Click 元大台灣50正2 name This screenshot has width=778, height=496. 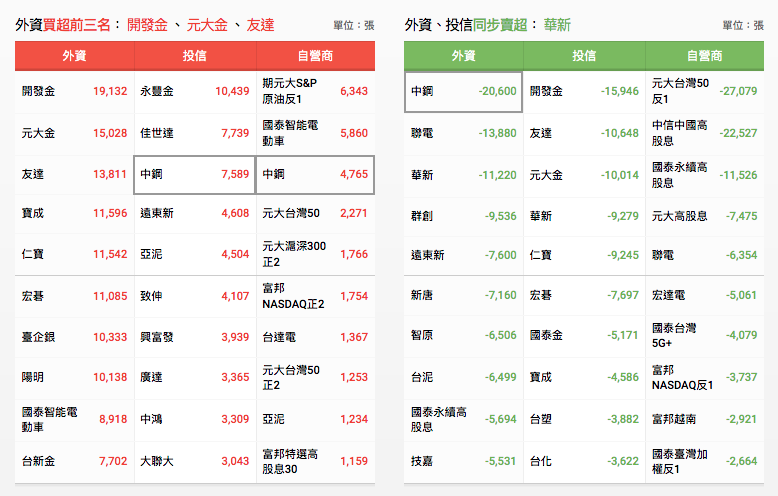click(x=291, y=377)
